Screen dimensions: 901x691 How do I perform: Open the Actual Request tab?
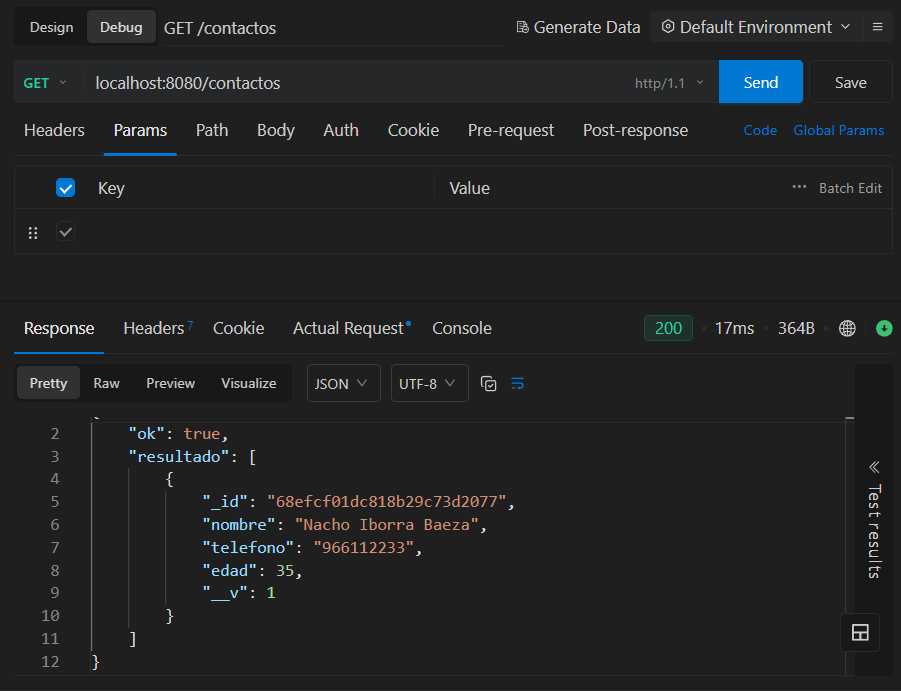pyautogui.click(x=347, y=328)
